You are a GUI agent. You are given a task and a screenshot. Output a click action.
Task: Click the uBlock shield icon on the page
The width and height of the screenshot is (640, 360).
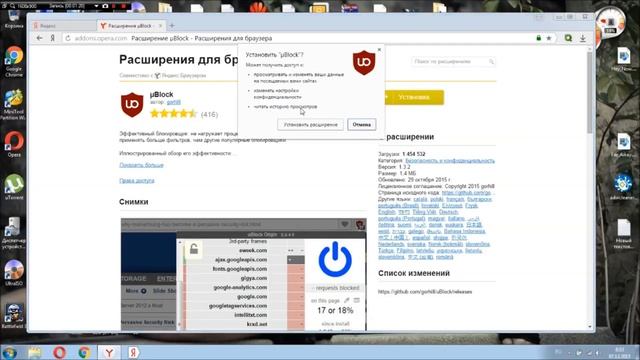click(x=132, y=104)
